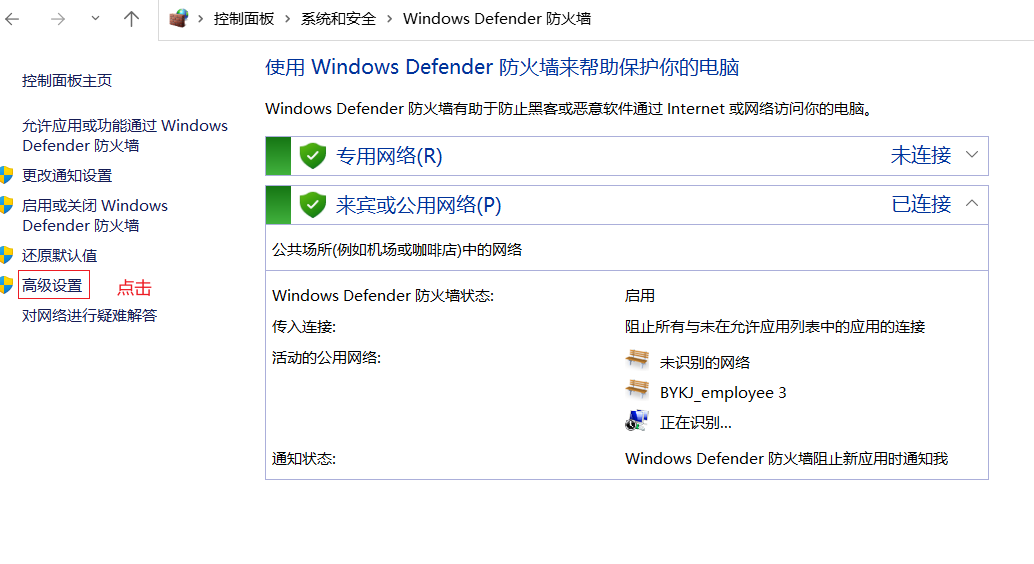
Task: Click the back navigation arrow
Action: click(13, 19)
